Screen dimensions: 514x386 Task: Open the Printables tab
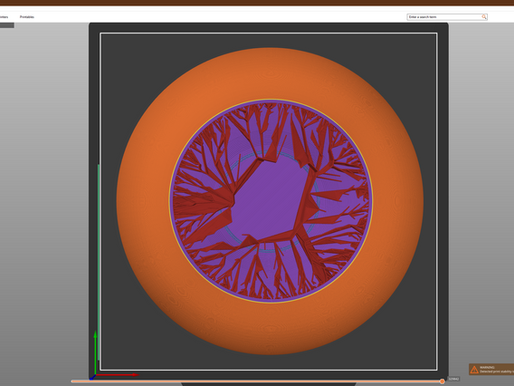(x=27, y=17)
